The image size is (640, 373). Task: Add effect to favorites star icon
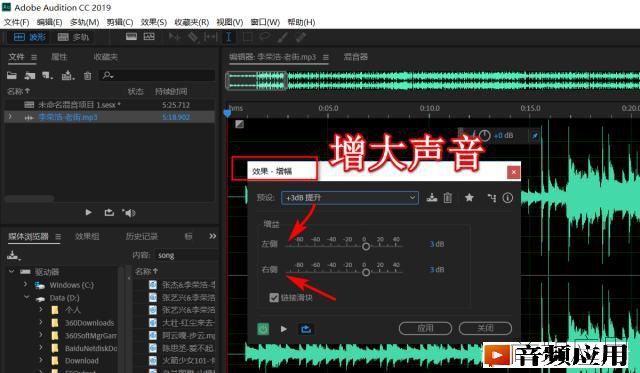469,198
